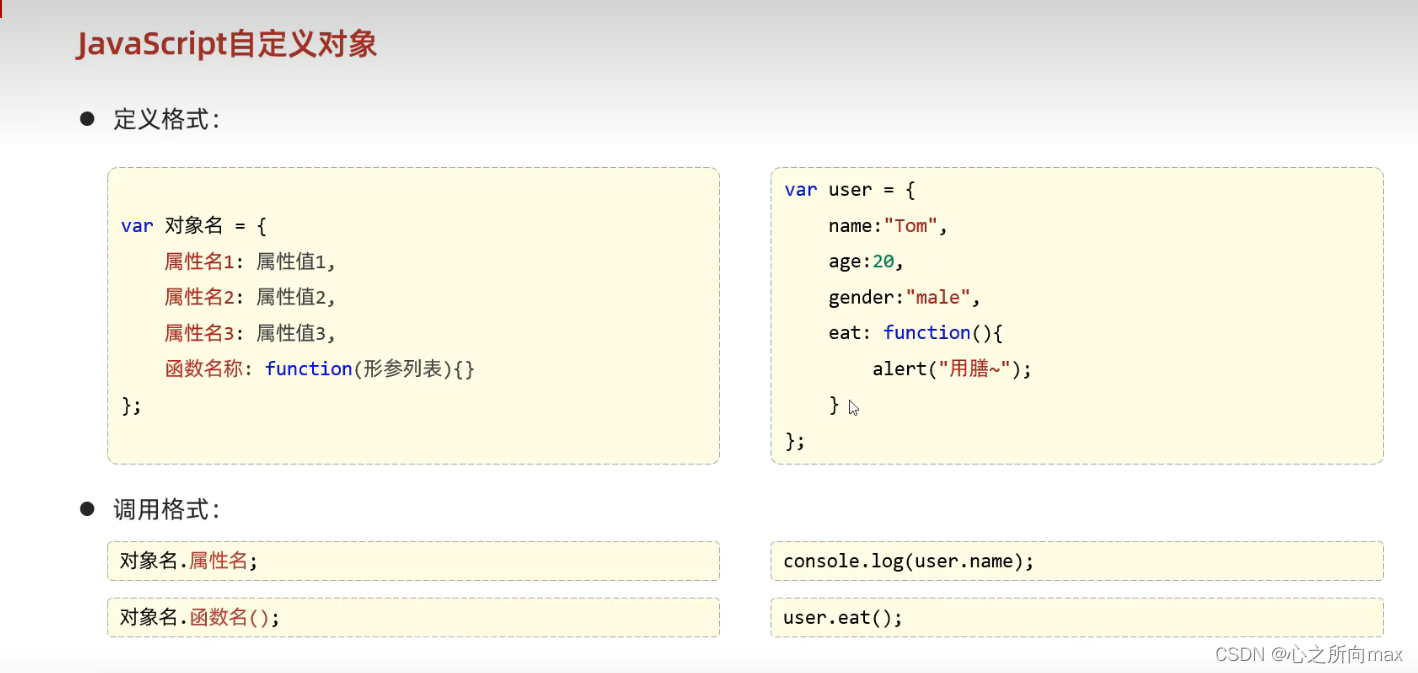Click the slide title JavaScript自定义对象

[x=226, y=44]
